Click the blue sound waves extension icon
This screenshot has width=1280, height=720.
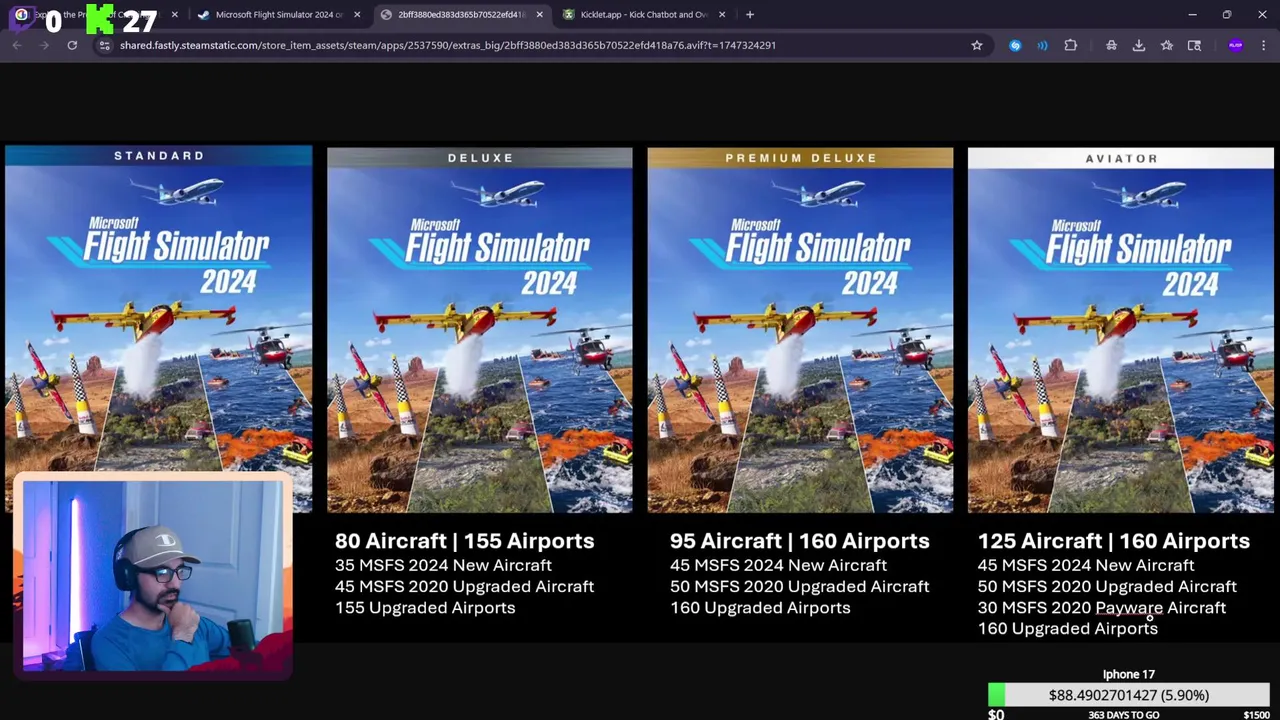pos(1042,45)
